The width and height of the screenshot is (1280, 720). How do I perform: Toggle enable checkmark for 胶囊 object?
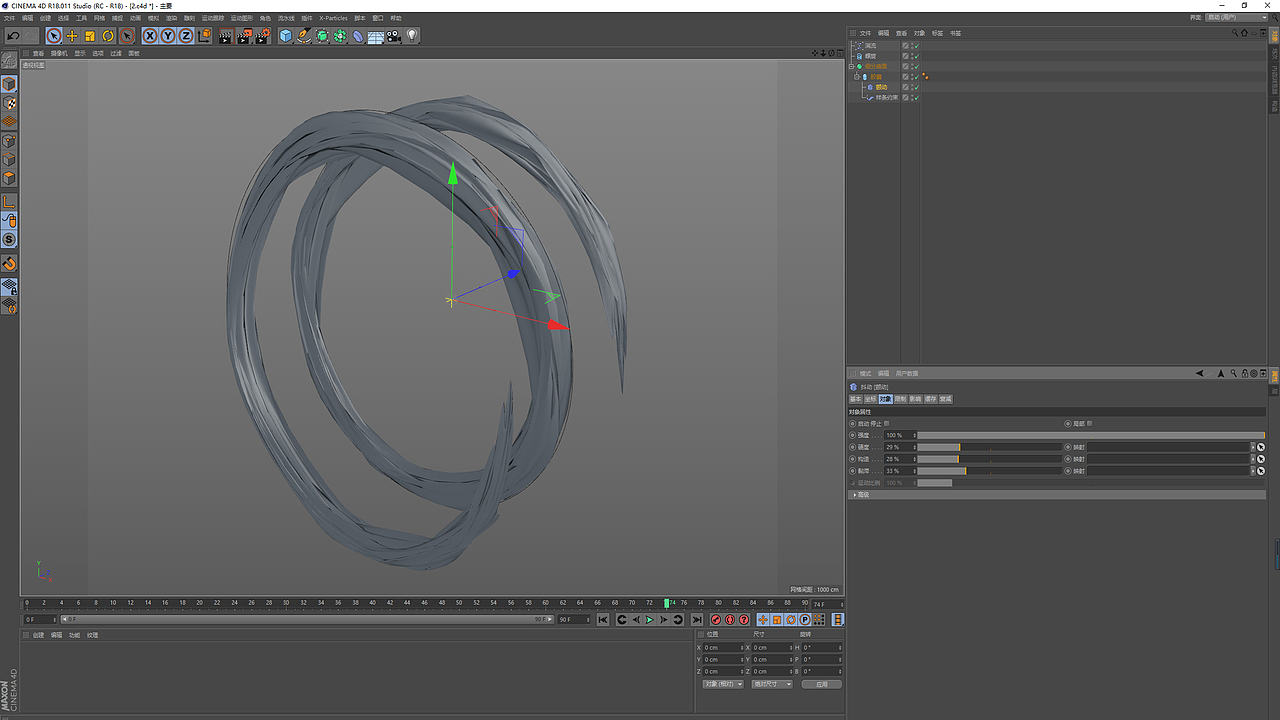pyautogui.click(x=915, y=77)
